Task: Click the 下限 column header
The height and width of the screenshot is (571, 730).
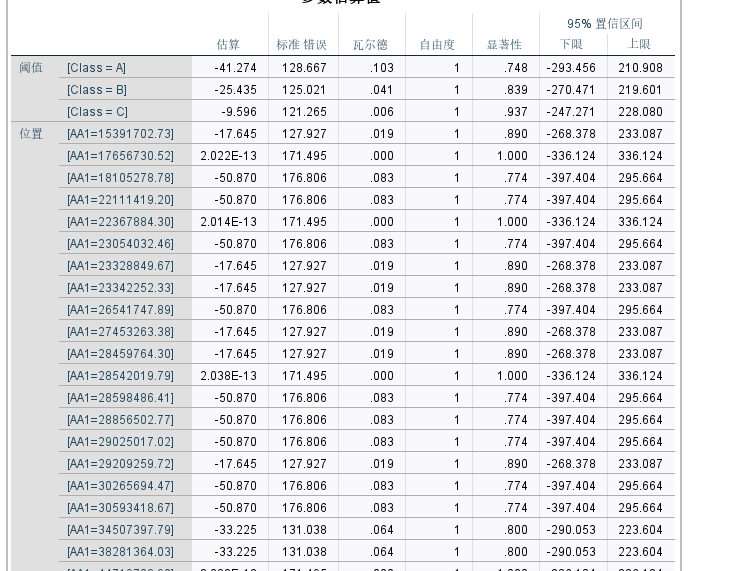Action: coord(571,44)
